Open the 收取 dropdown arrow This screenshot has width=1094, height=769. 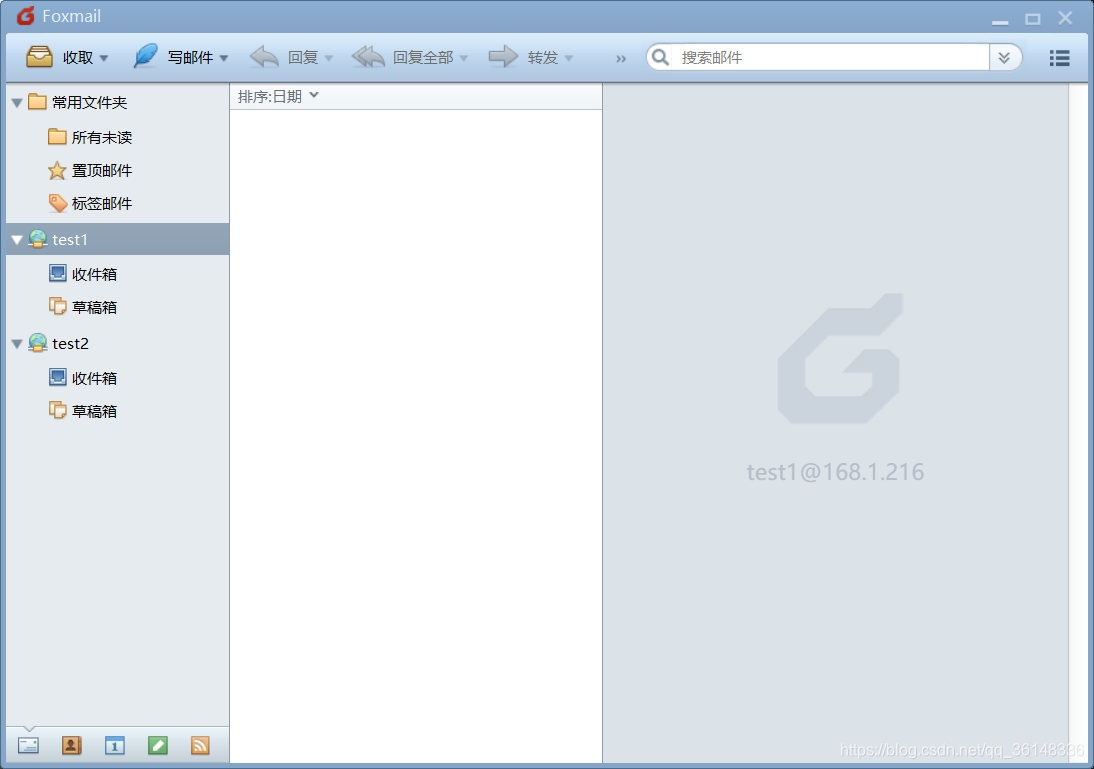click(104, 58)
